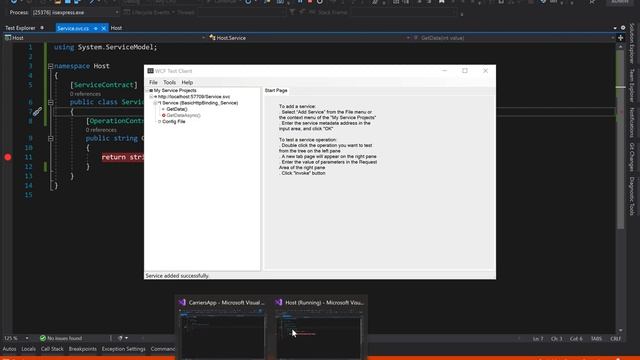This screenshot has height=360, width=640.
Task: Open the Locals debug window tab
Action: (29, 349)
